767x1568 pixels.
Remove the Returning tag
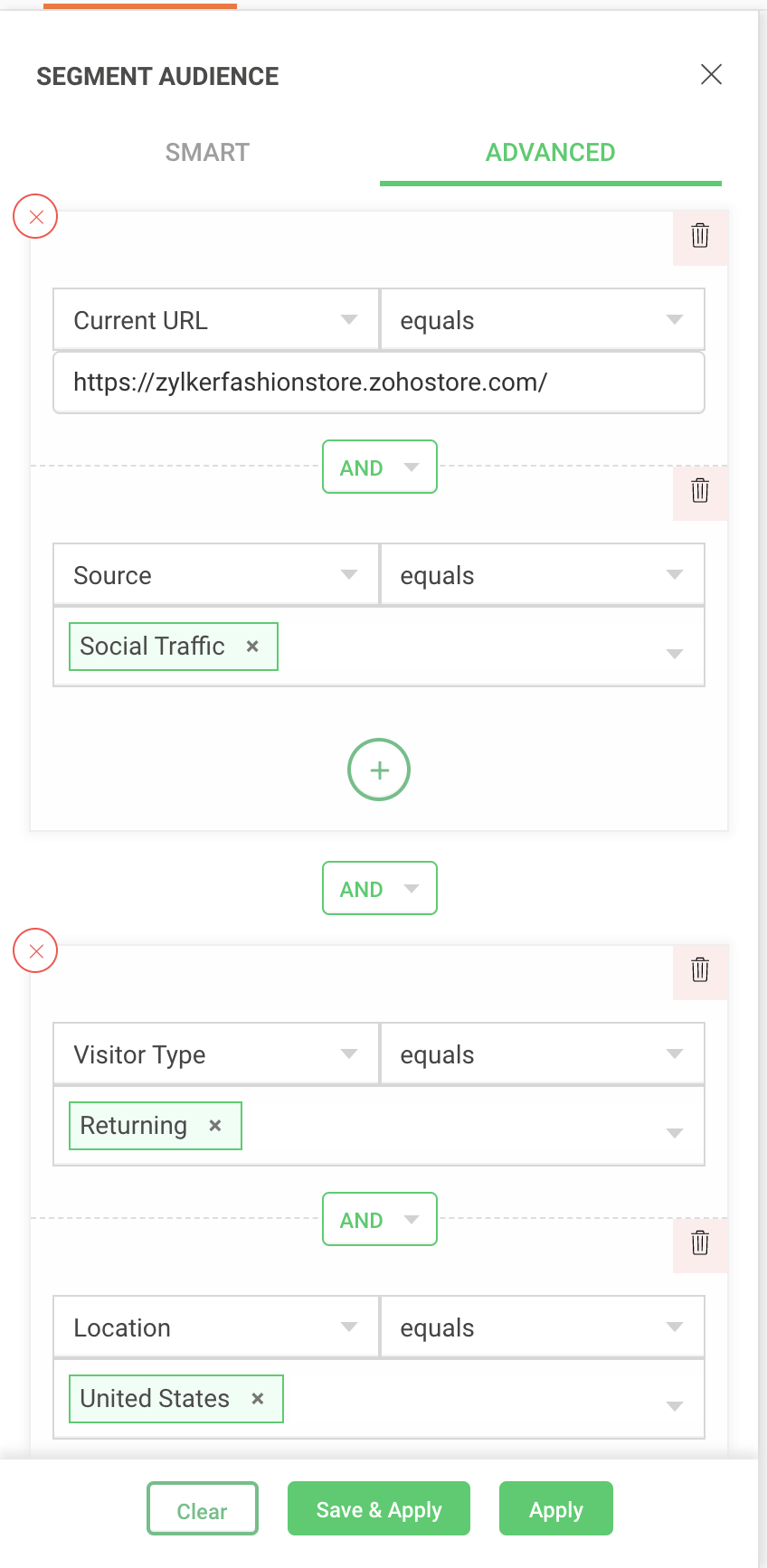pos(215,1126)
